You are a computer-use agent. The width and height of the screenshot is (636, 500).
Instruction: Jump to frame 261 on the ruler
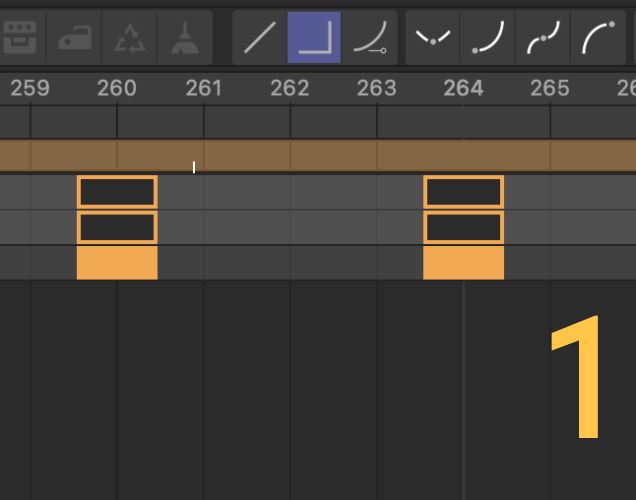(204, 88)
